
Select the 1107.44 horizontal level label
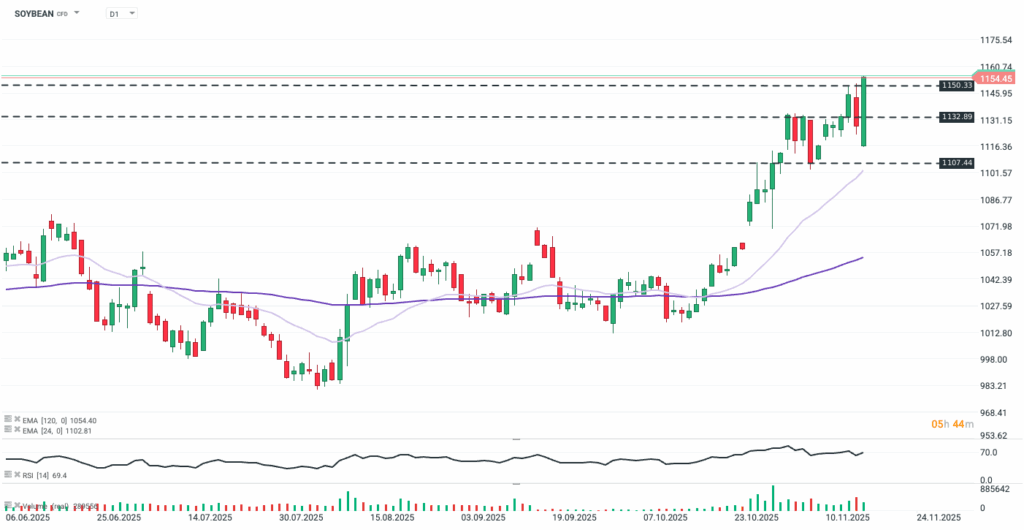(956, 163)
